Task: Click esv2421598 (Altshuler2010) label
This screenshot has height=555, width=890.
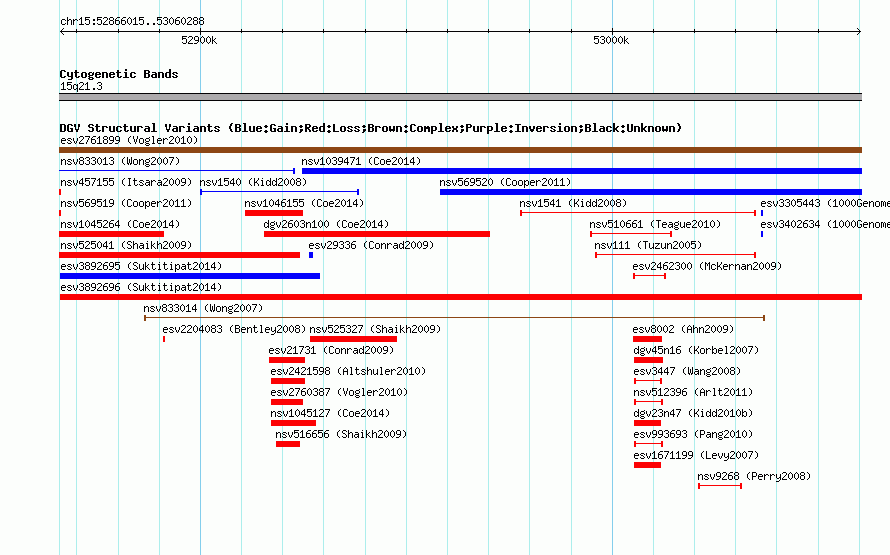Action: pyautogui.click(x=348, y=371)
